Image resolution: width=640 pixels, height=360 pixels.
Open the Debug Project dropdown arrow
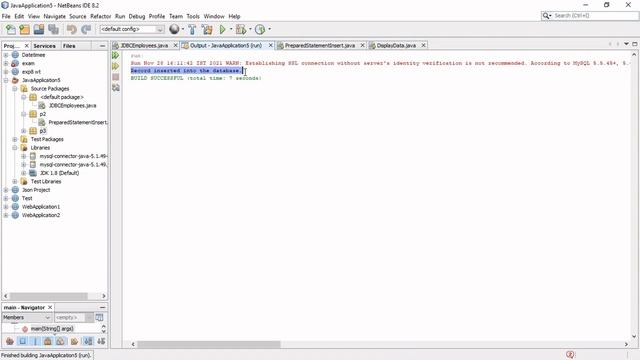click(250, 29)
